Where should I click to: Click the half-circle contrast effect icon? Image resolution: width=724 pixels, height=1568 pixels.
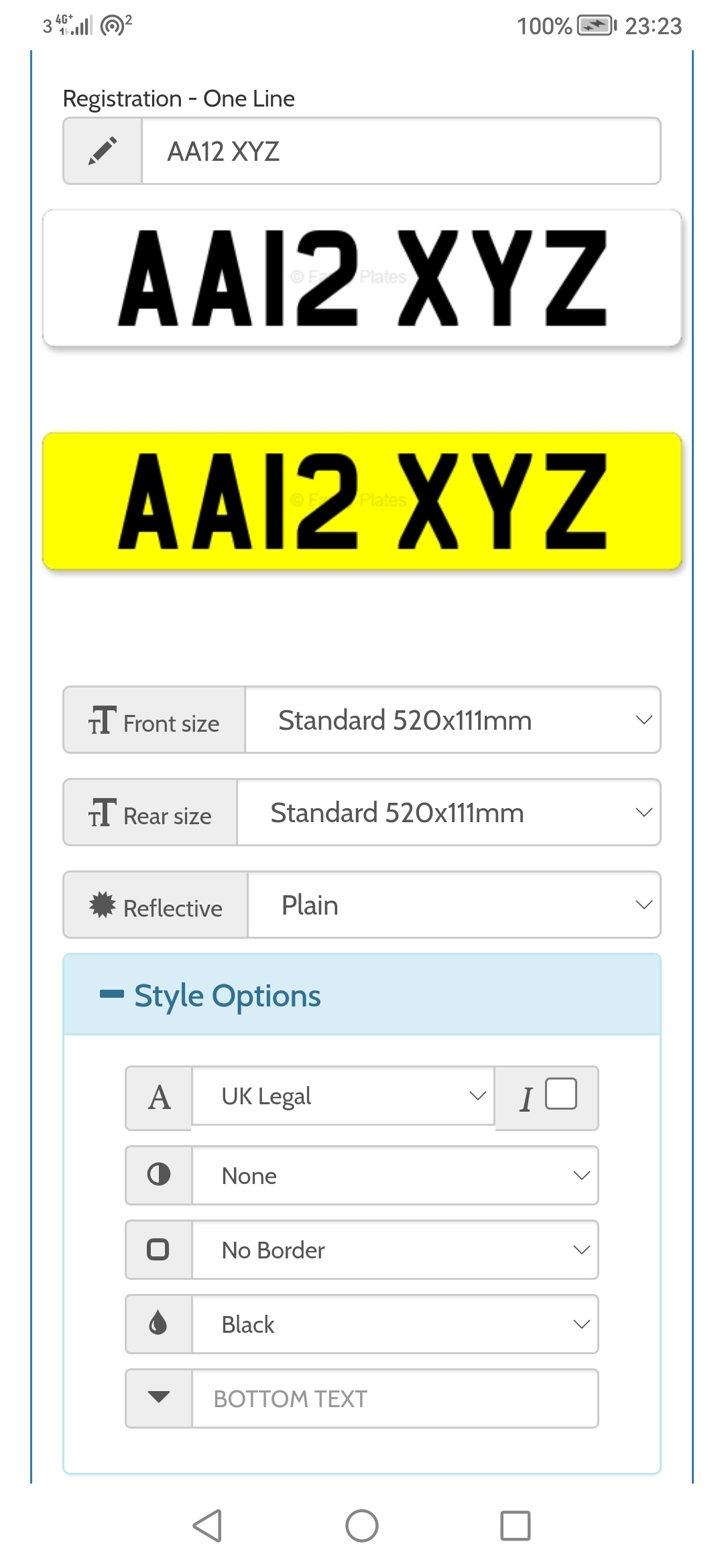159,1174
